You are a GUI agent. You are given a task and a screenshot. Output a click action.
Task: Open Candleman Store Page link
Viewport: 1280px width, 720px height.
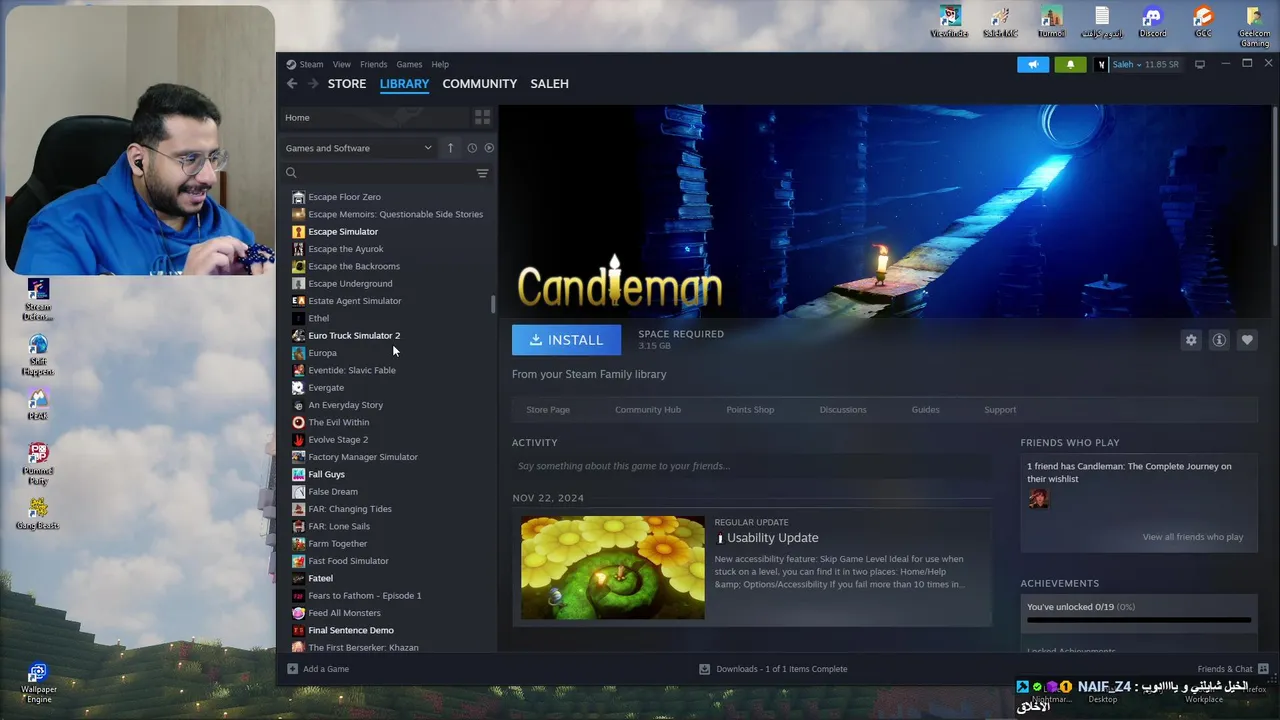tap(548, 409)
